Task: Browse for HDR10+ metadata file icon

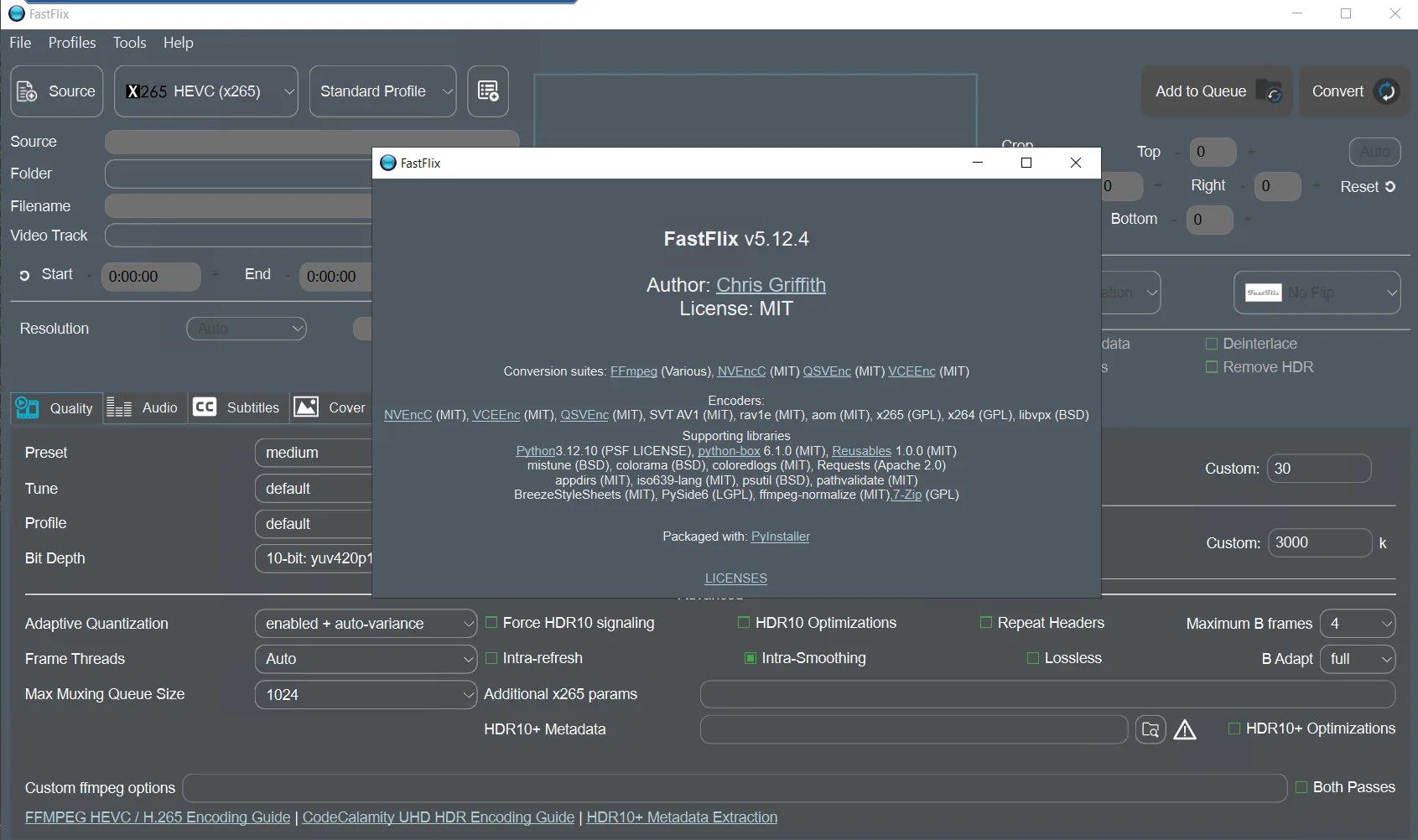Action: tap(1151, 729)
